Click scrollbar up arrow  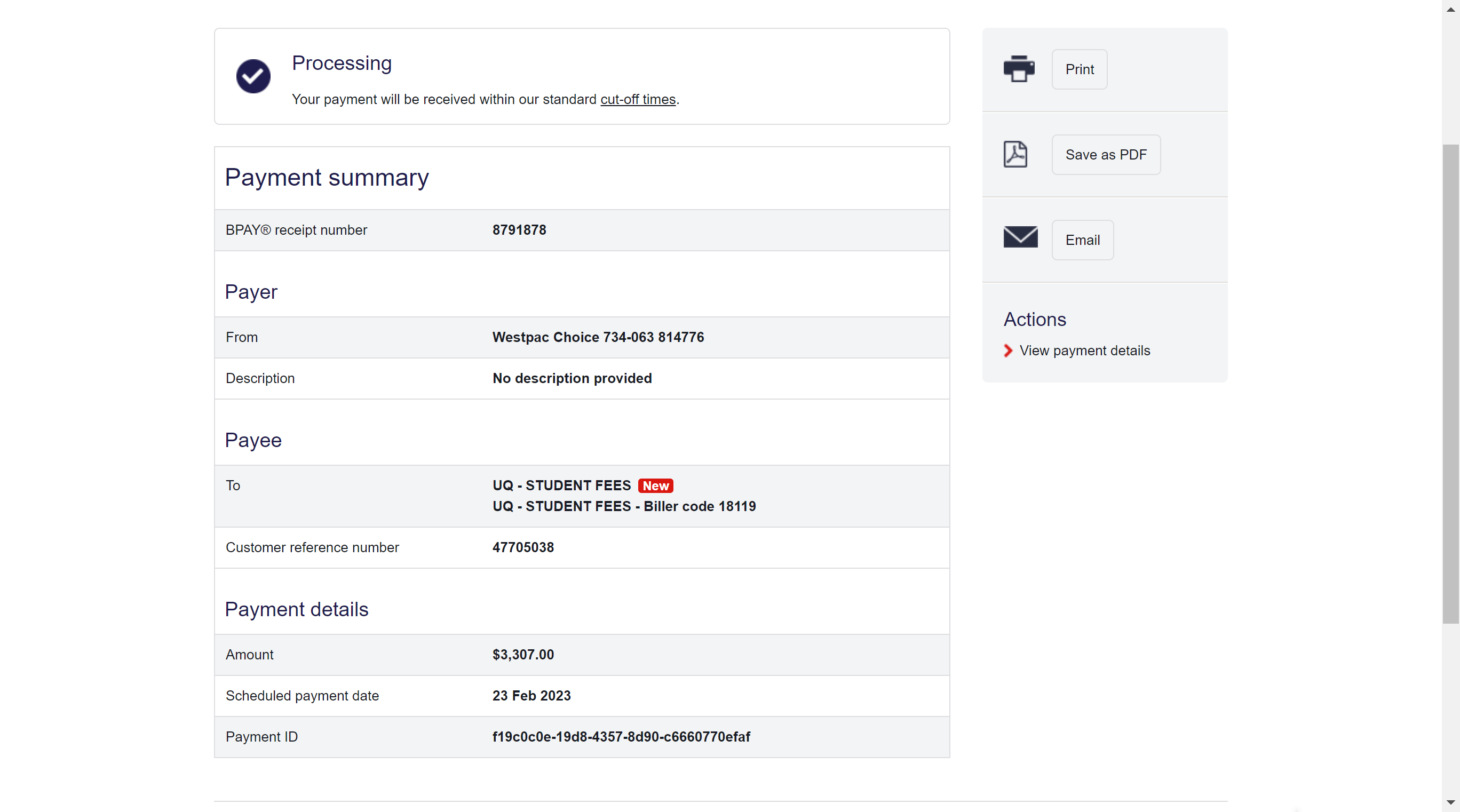tap(1450, 9)
